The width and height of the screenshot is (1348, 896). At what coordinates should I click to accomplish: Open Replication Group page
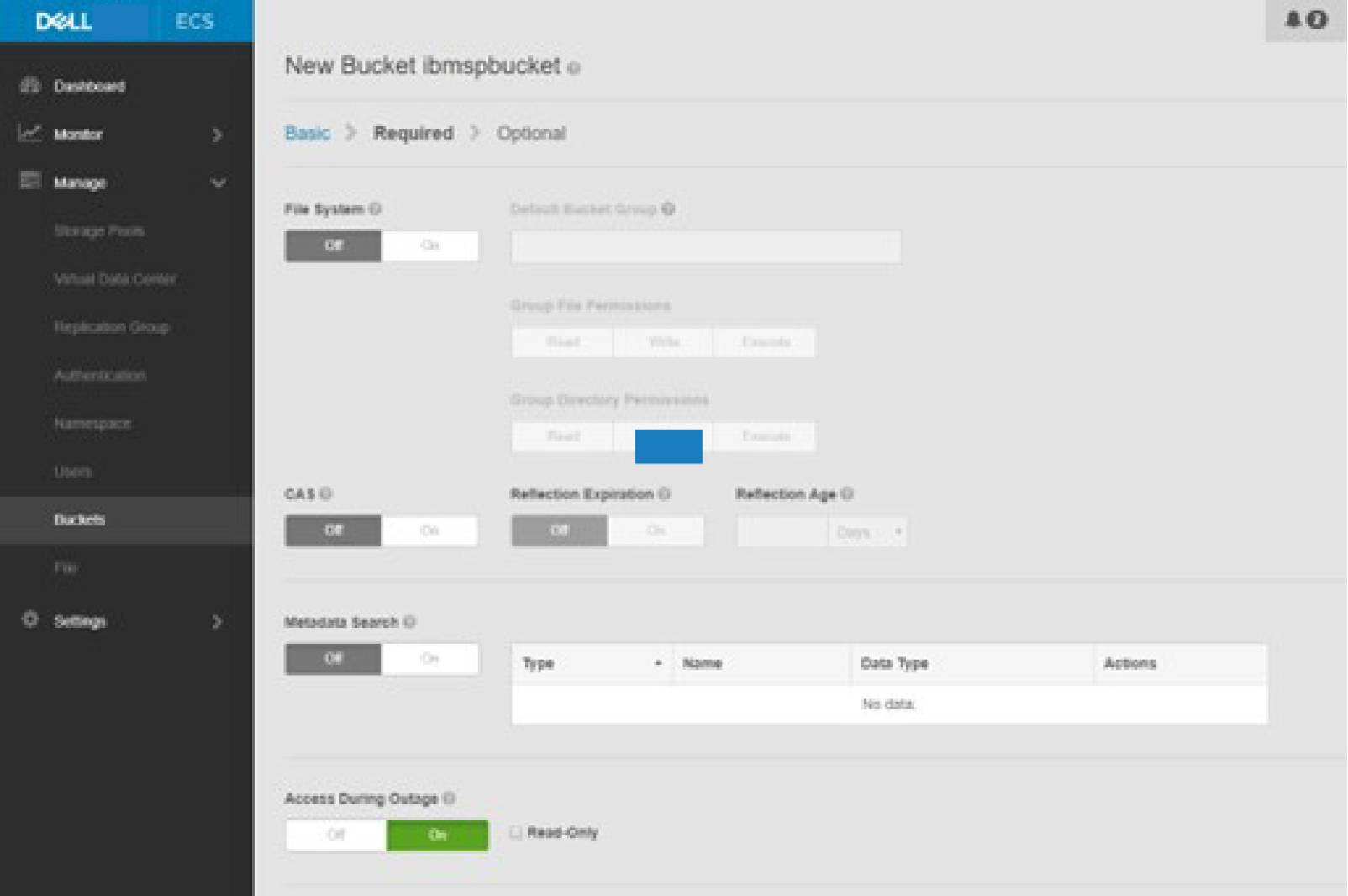point(111,326)
